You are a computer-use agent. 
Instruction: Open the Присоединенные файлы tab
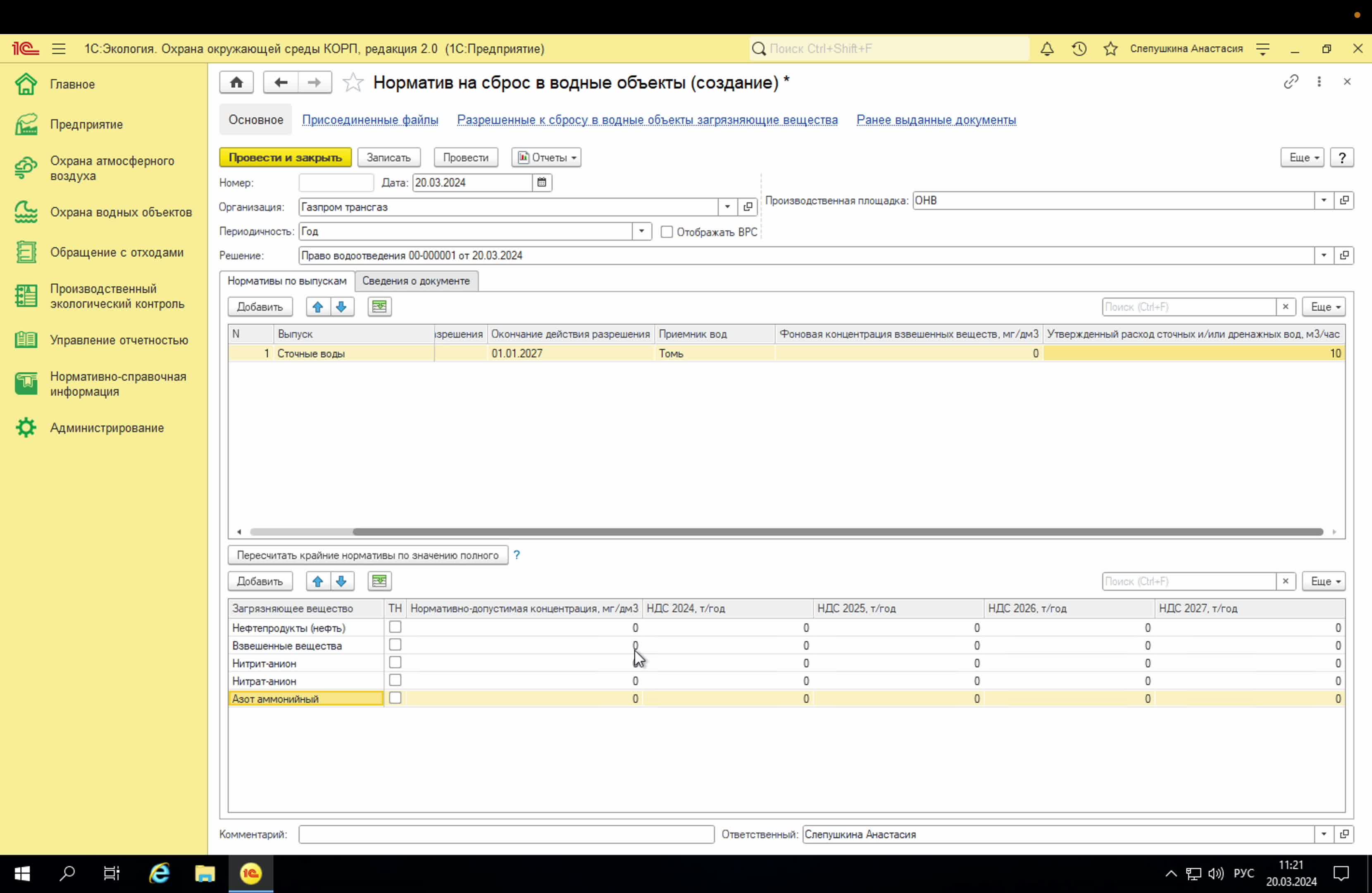370,120
